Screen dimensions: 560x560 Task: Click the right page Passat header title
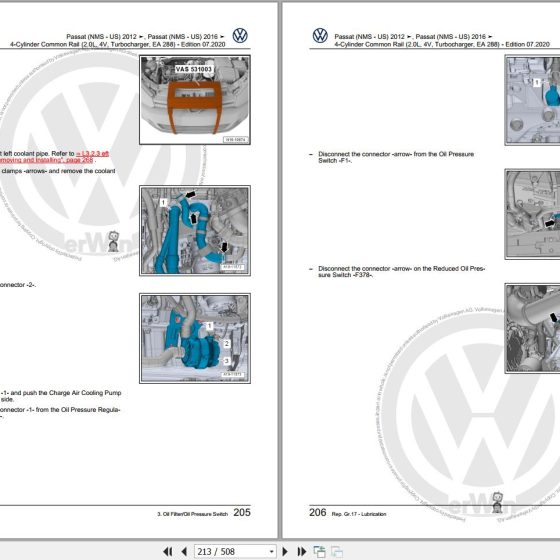click(442, 40)
